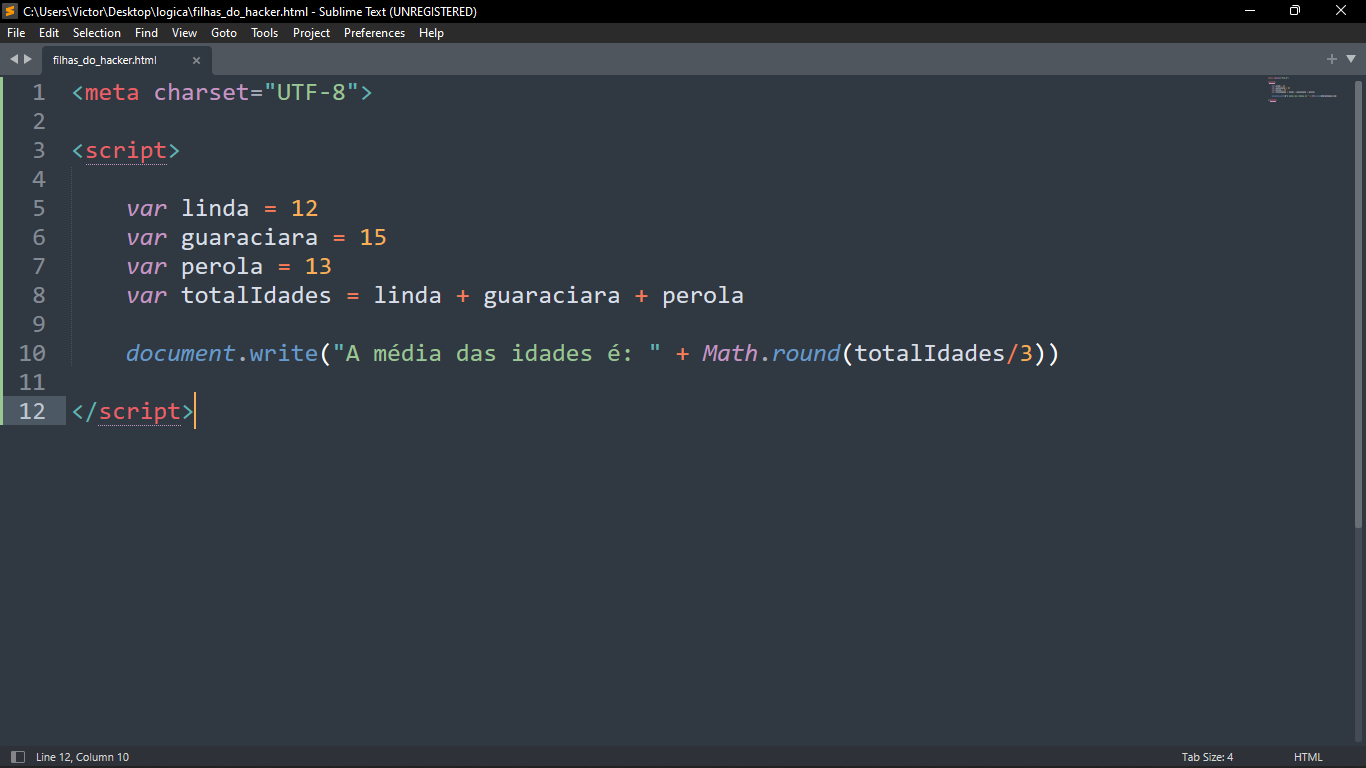Place cursor on closing script tag
Screen dimensions: 1366x768
(x=133, y=411)
